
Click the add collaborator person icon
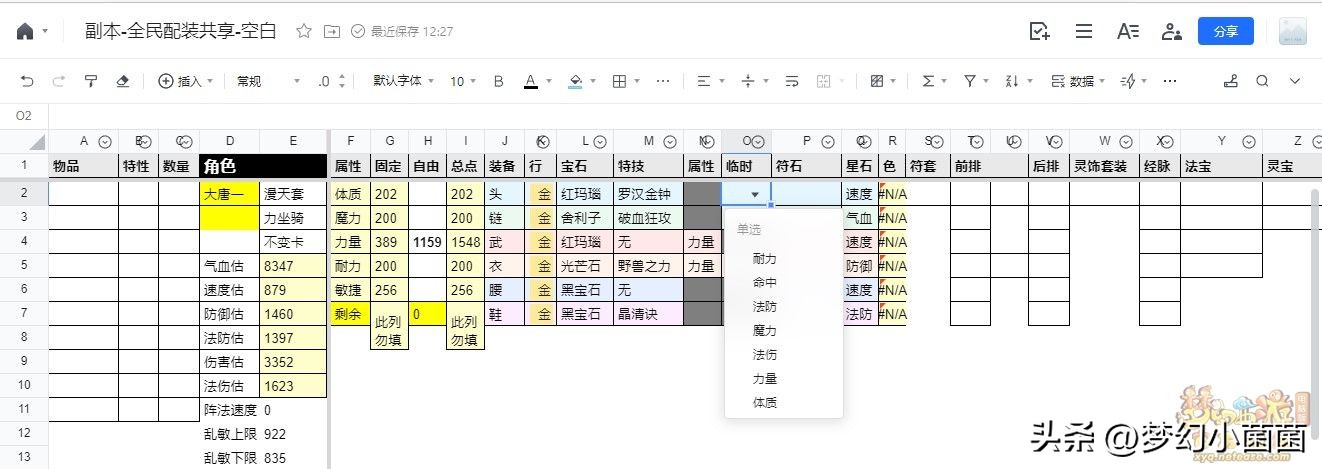pyautogui.click(x=1171, y=31)
